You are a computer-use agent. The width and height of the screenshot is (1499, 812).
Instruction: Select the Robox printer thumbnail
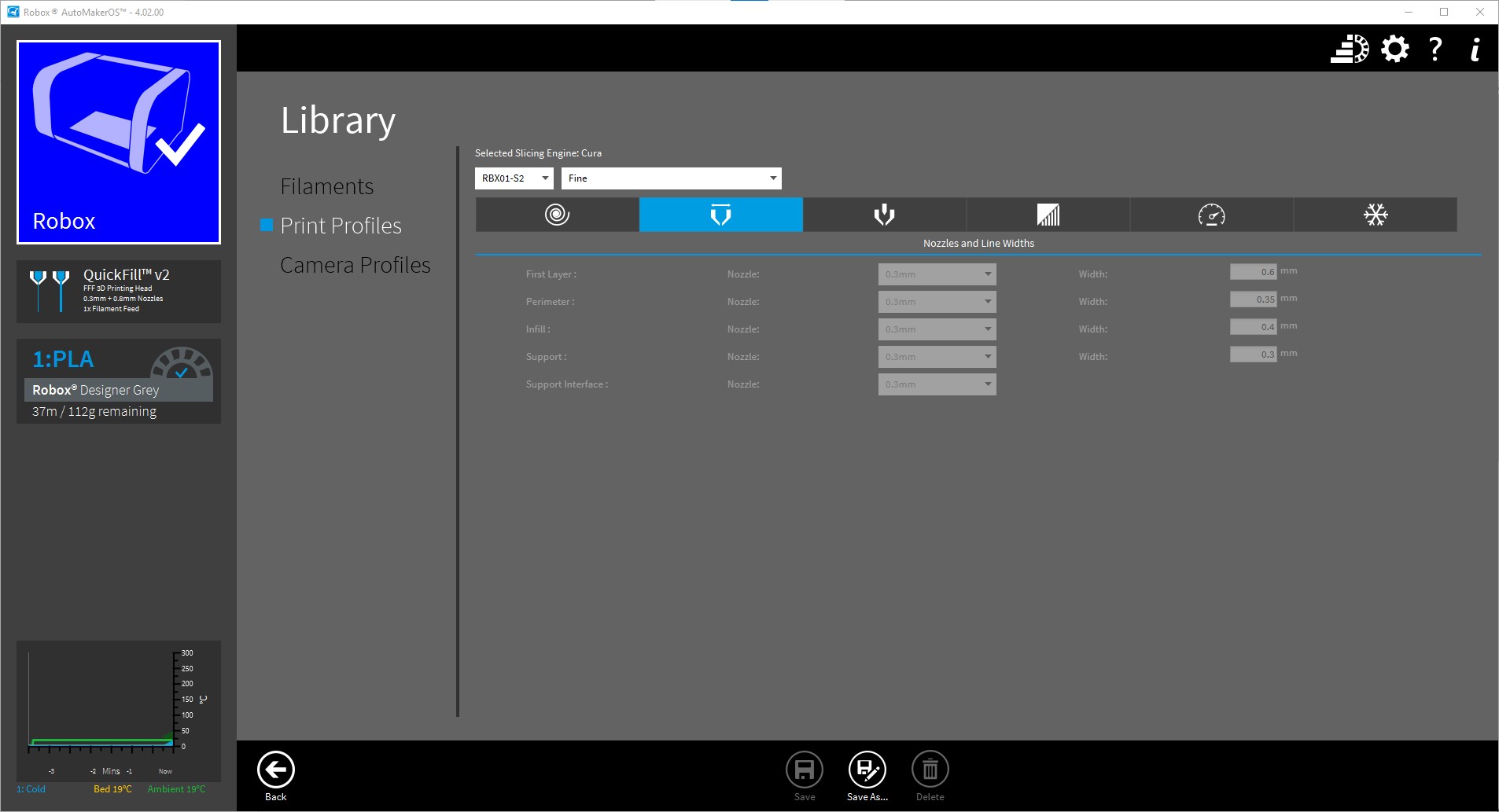click(119, 142)
